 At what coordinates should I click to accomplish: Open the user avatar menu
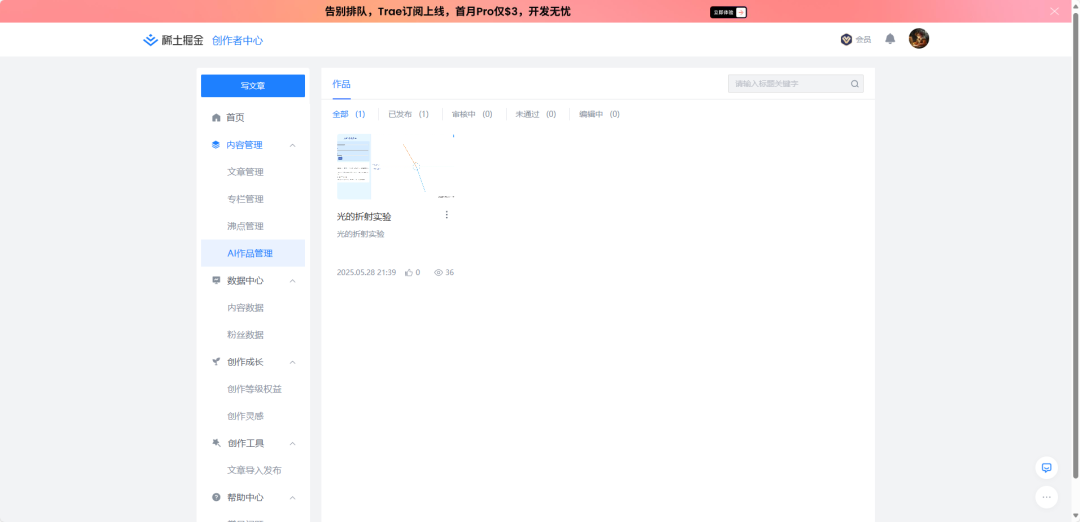(x=919, y=39)
